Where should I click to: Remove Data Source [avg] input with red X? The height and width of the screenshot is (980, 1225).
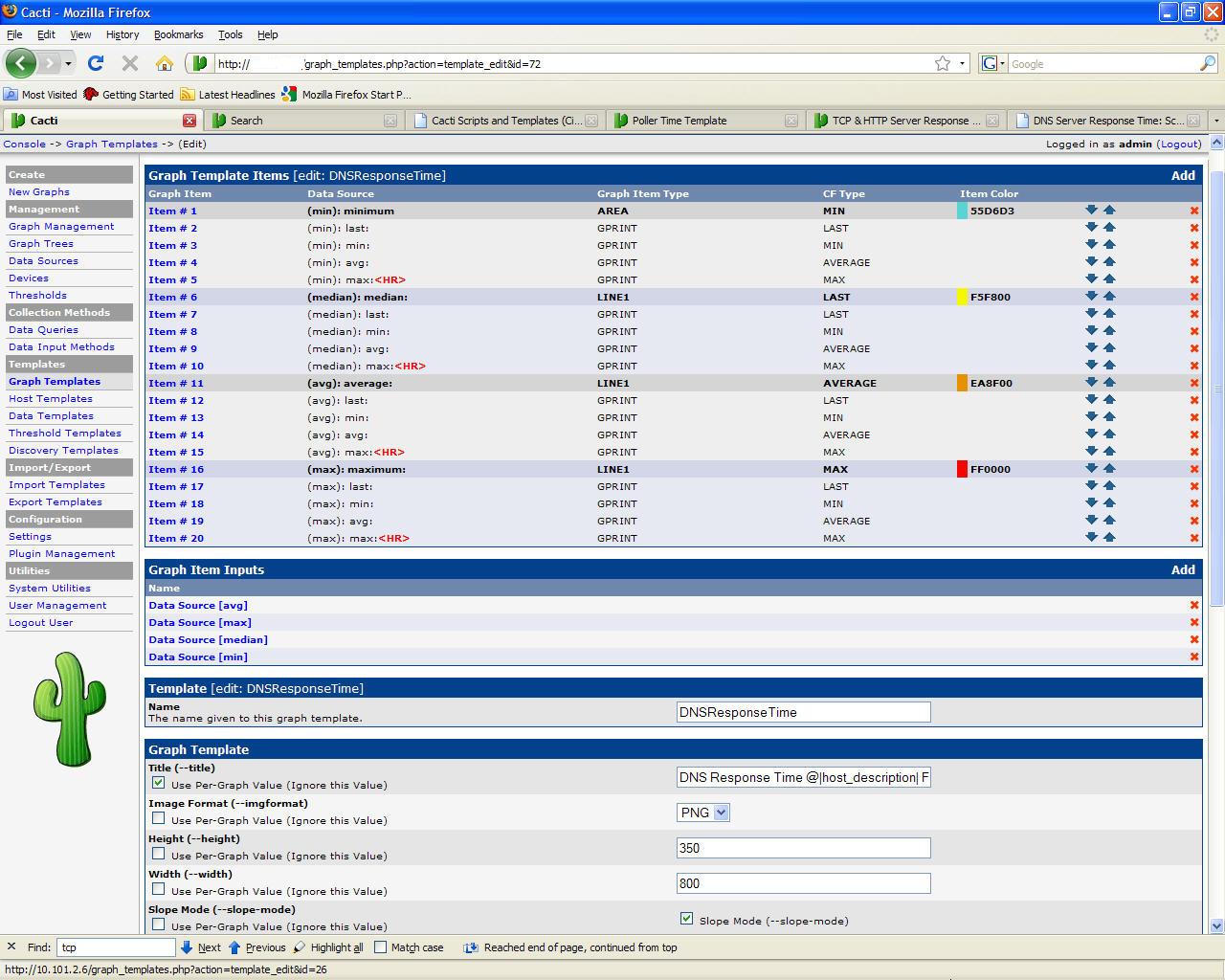1194,605
